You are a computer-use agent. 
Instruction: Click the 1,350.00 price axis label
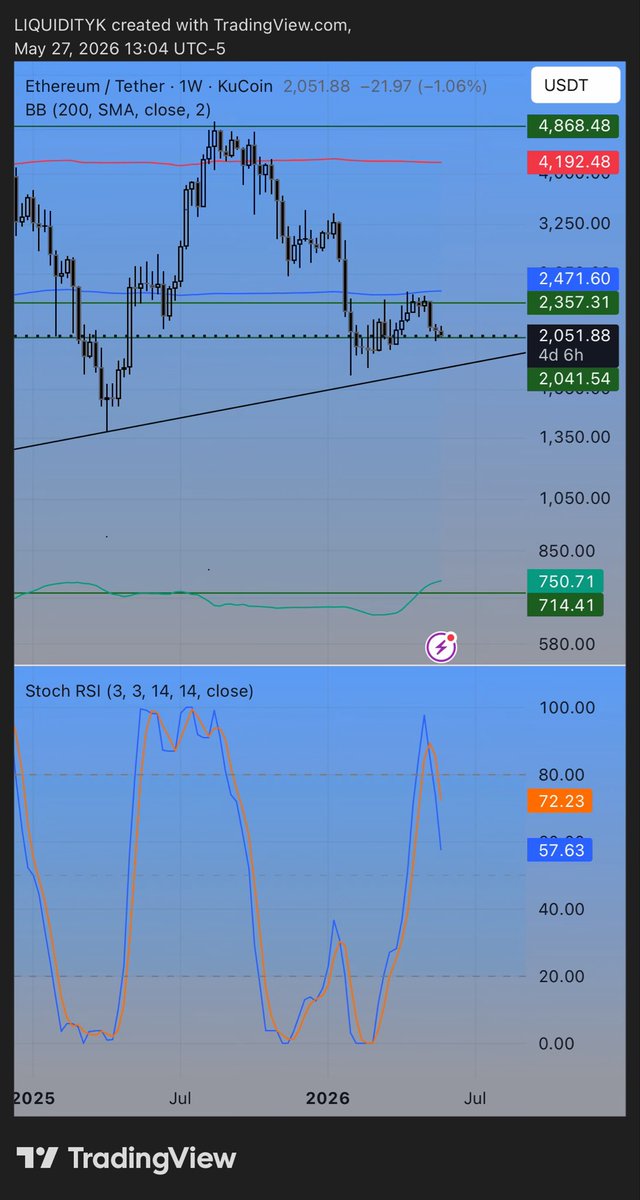[574, 437]
